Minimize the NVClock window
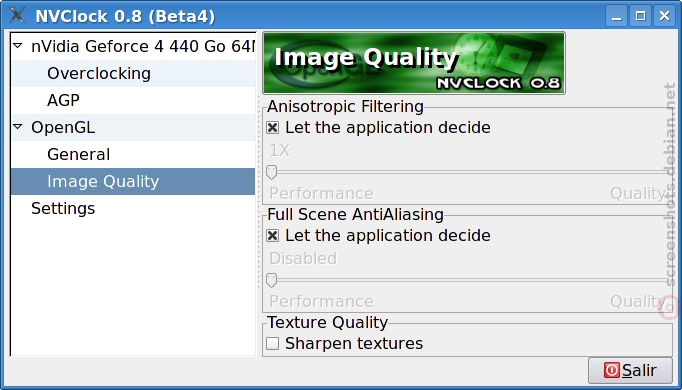682x390 pixels. [616, 16]
